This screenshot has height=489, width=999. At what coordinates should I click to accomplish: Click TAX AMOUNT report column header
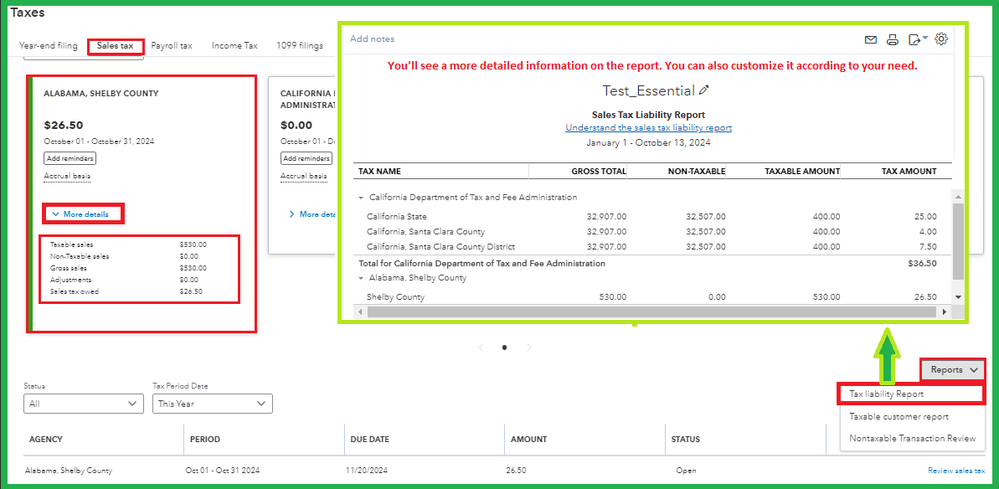(x=909, y=171)
